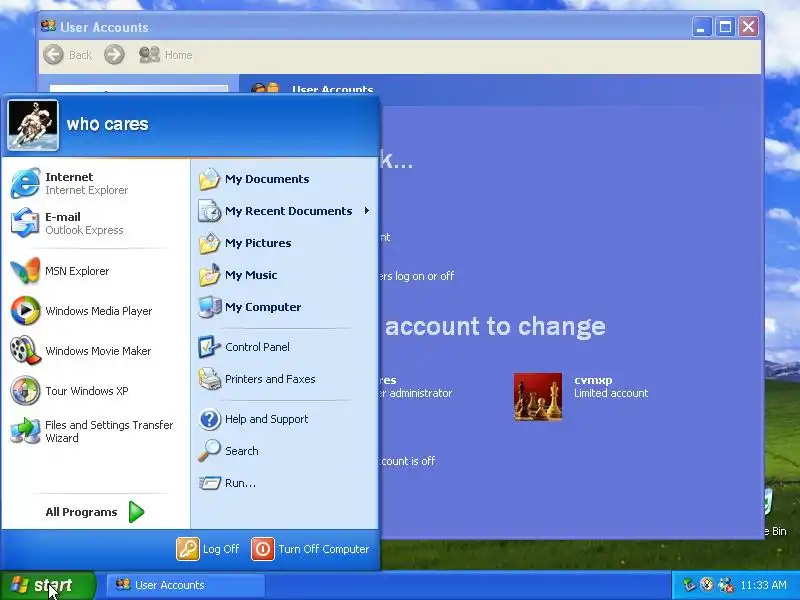The width and height of the screenshot is (800, 600).
Task: Click the security shield tray icon
Action: point(707,584)
